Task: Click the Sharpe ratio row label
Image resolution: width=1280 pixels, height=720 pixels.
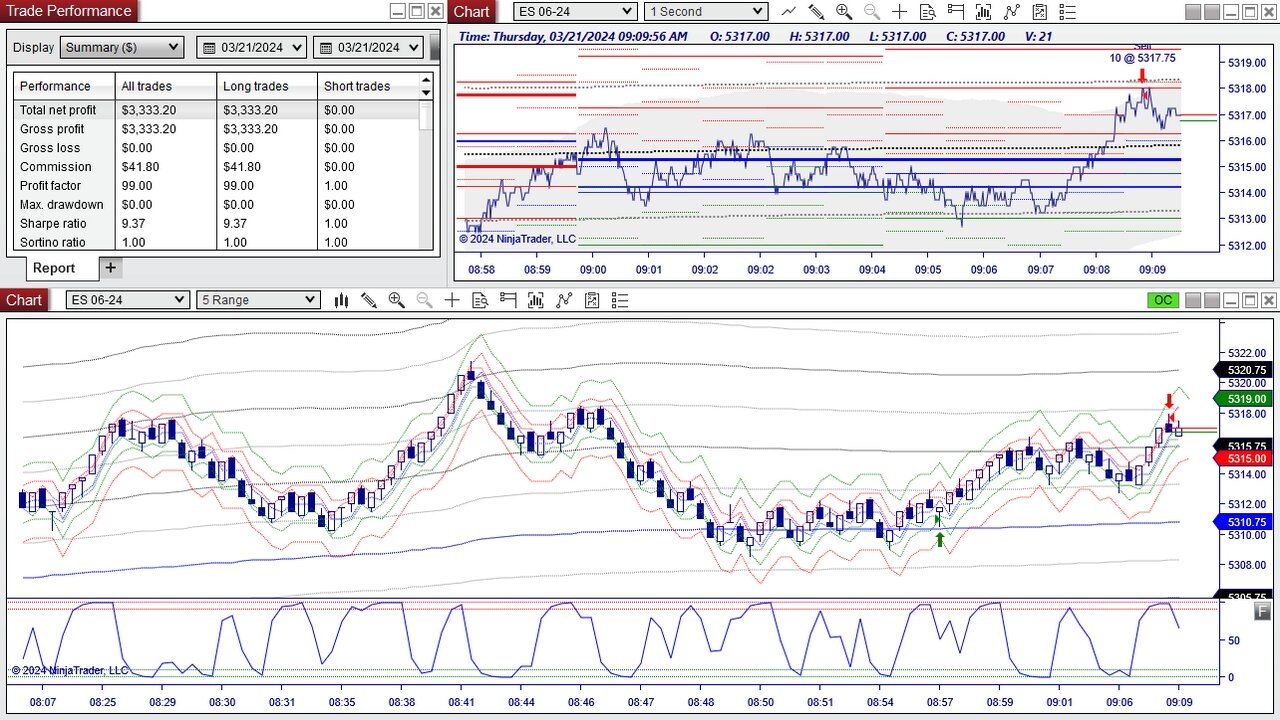Action: pyautogui.click(x=53, y=224)
